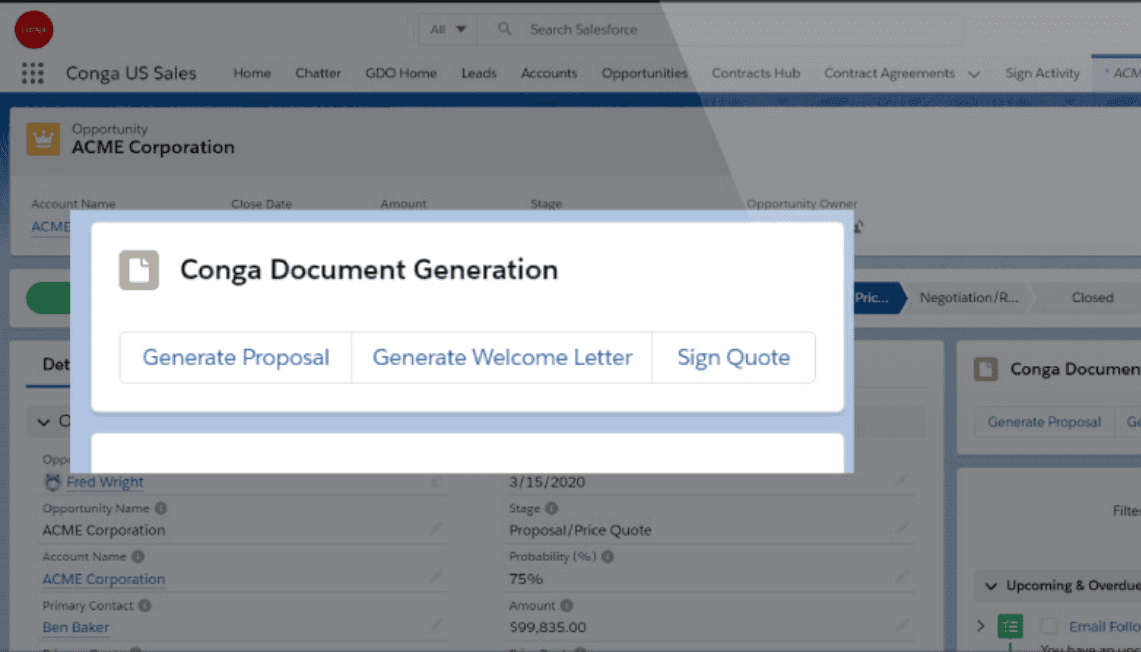Screen dimensions: 1141x652
Task: Click the Conga Document Generation document icon
Action: [139, 270]
